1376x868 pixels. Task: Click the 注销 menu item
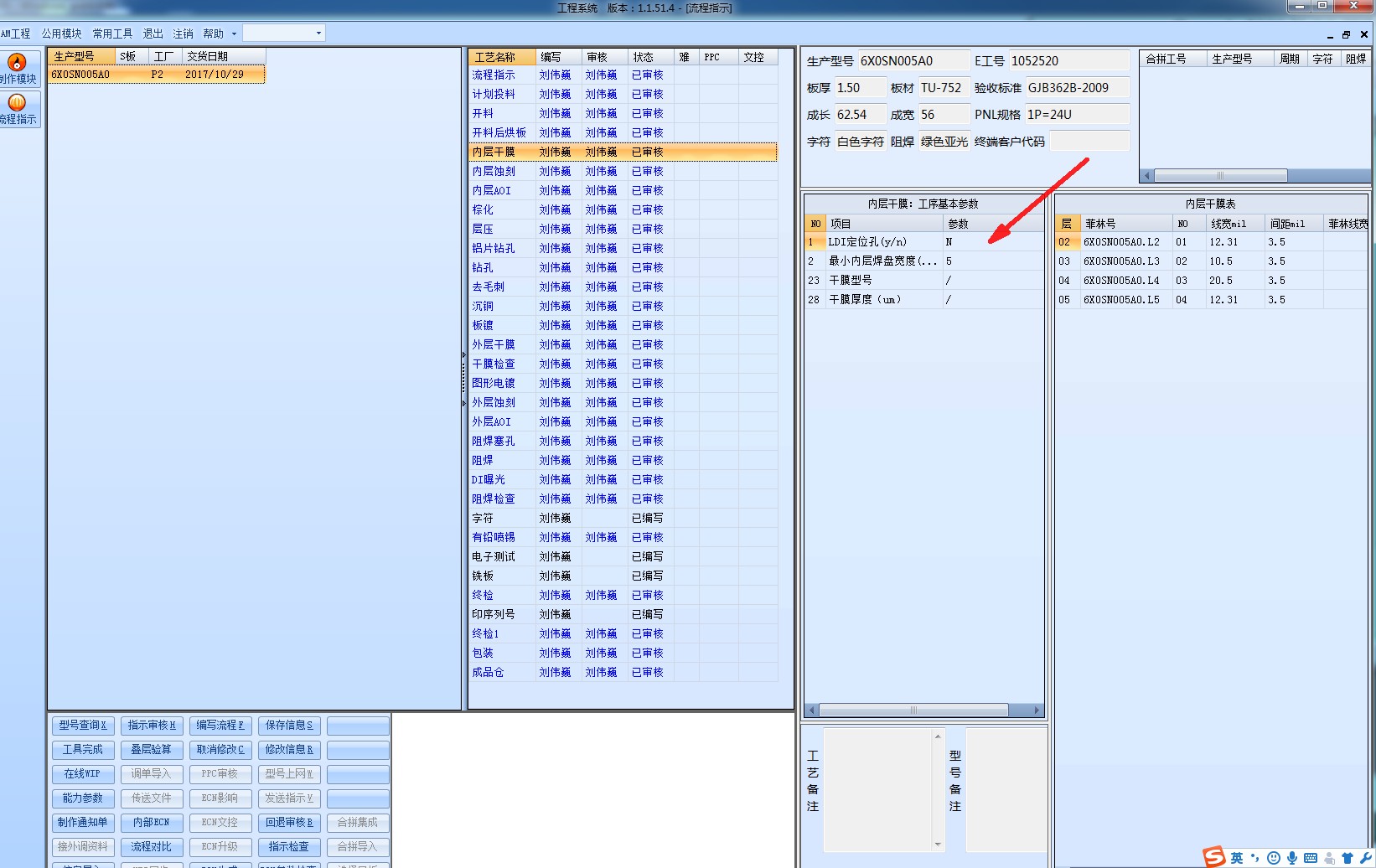coord(184,34)
